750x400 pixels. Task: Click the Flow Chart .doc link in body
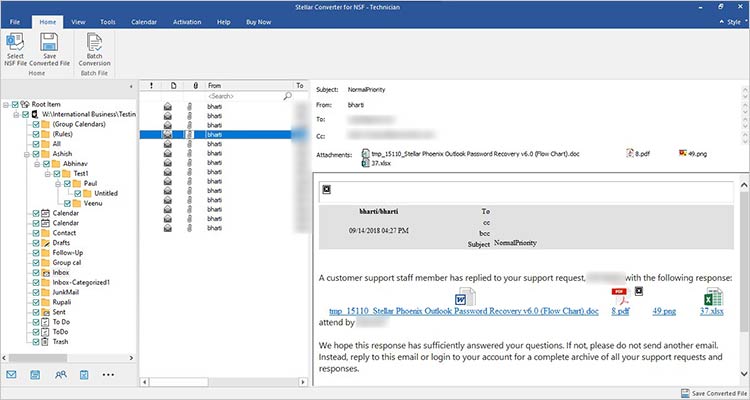point(463,311)
